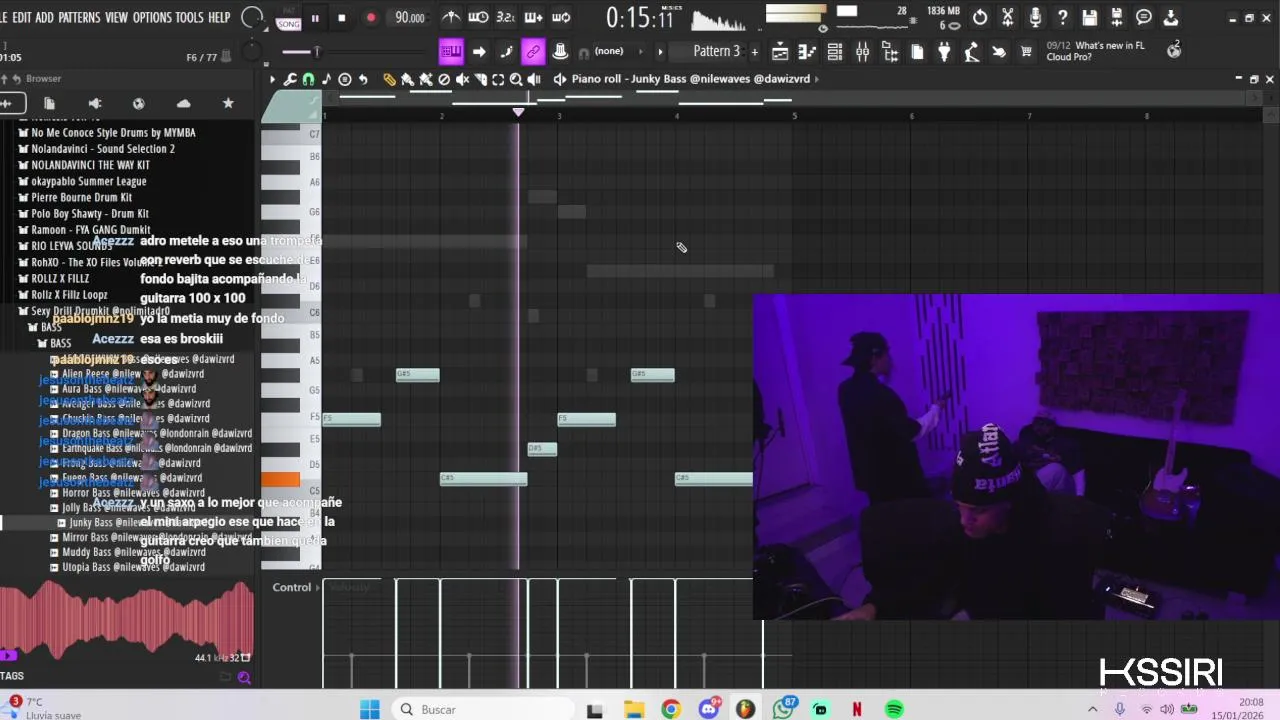
Task: Expand the Pierre Bourne Drum Kit folder
Action: click(x=76, y=197)
